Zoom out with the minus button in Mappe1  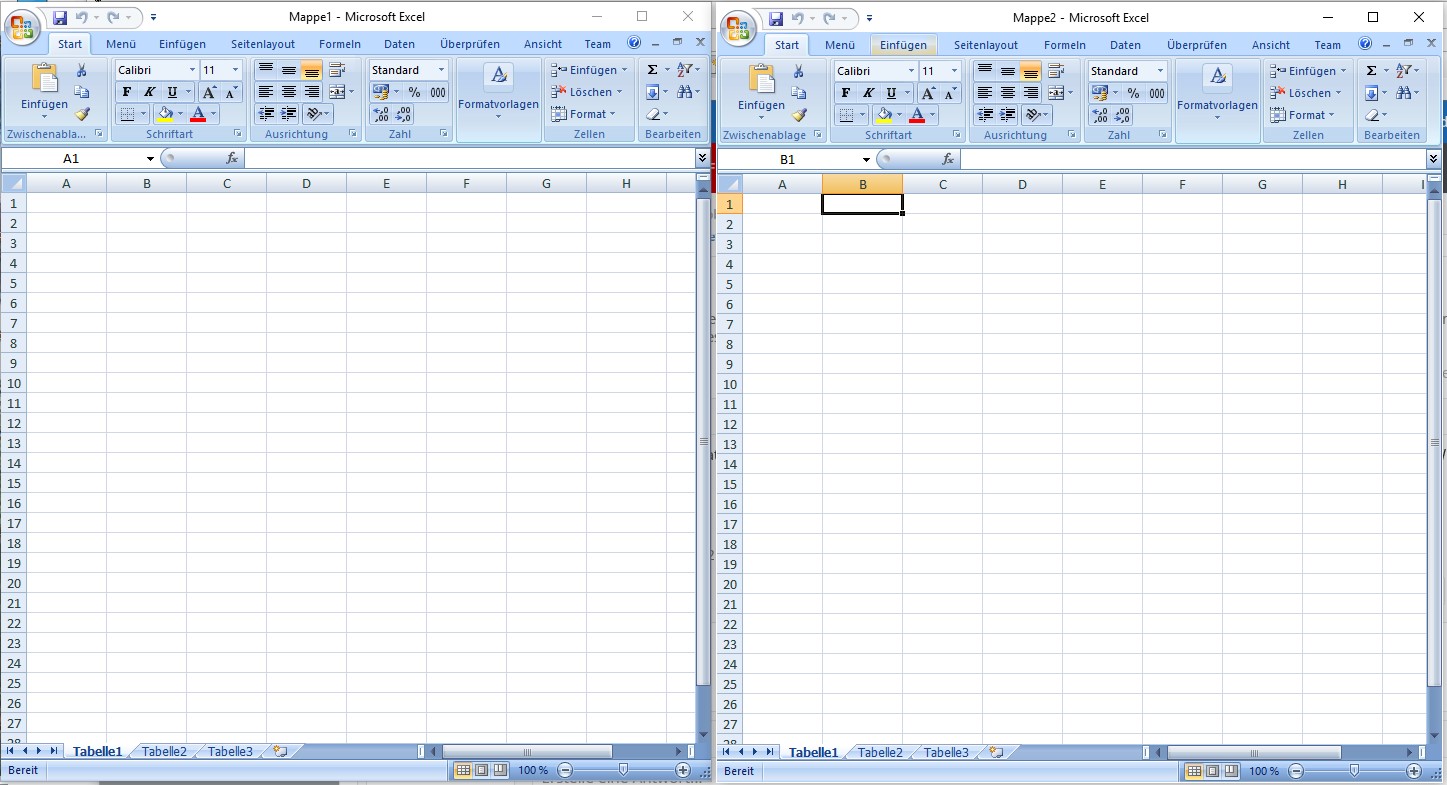tap(565, 770)
